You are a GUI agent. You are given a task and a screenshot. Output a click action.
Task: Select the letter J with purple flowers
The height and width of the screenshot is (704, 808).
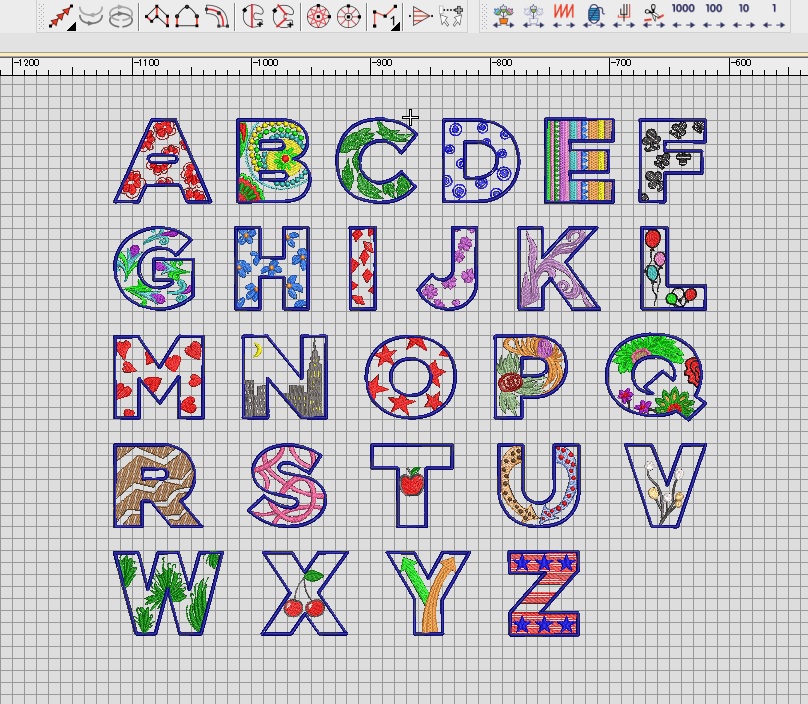tap(448, 269)
